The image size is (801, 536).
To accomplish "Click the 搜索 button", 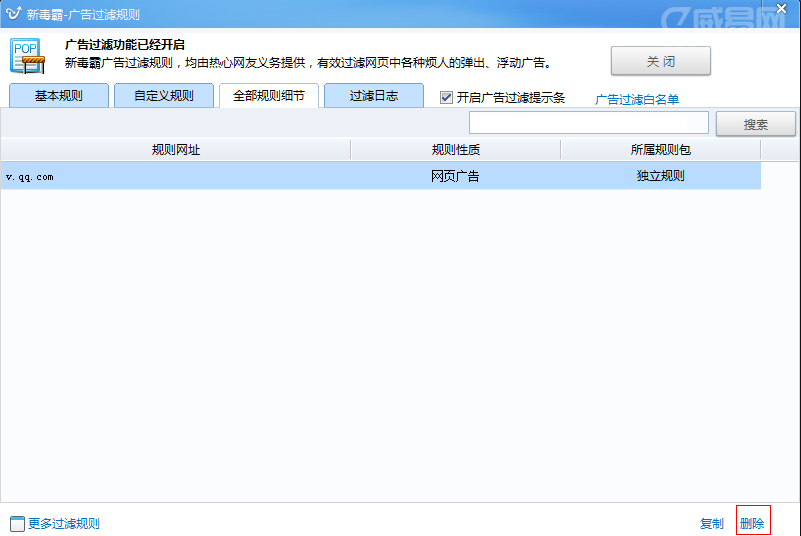I will point(756,124).
